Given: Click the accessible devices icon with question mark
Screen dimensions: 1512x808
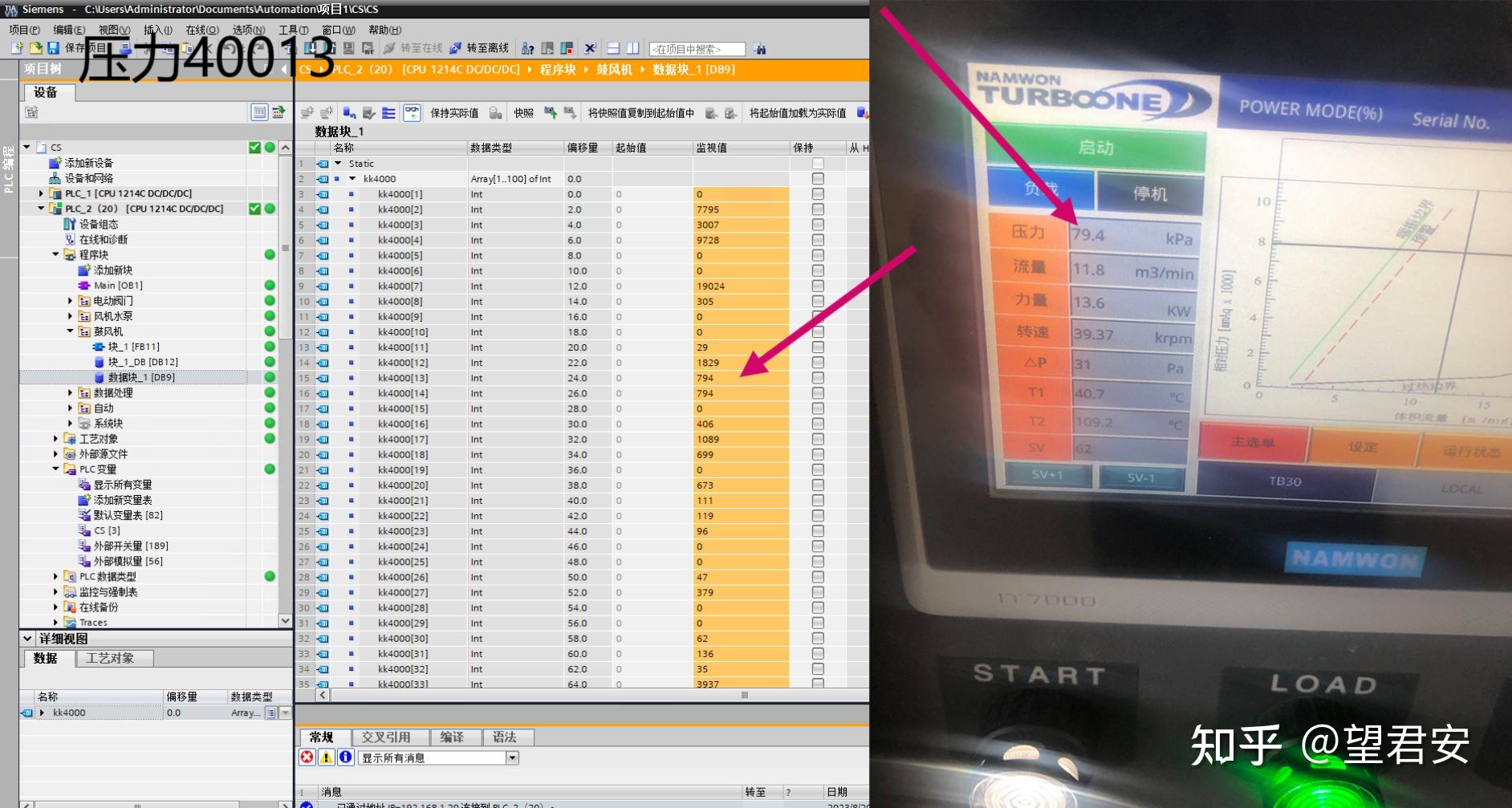Looking at the screenshot, I should pos(527,48).
